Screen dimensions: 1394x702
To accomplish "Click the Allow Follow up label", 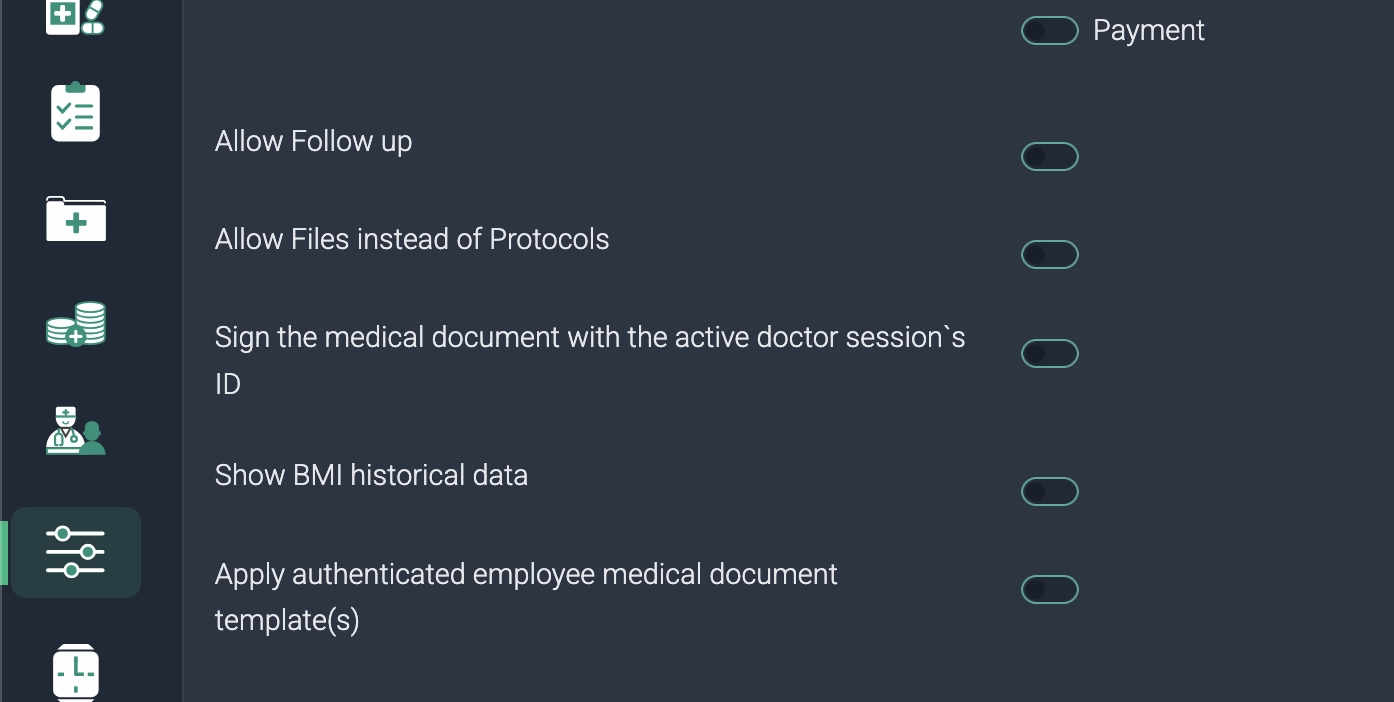I will click(x=313, y=142).
